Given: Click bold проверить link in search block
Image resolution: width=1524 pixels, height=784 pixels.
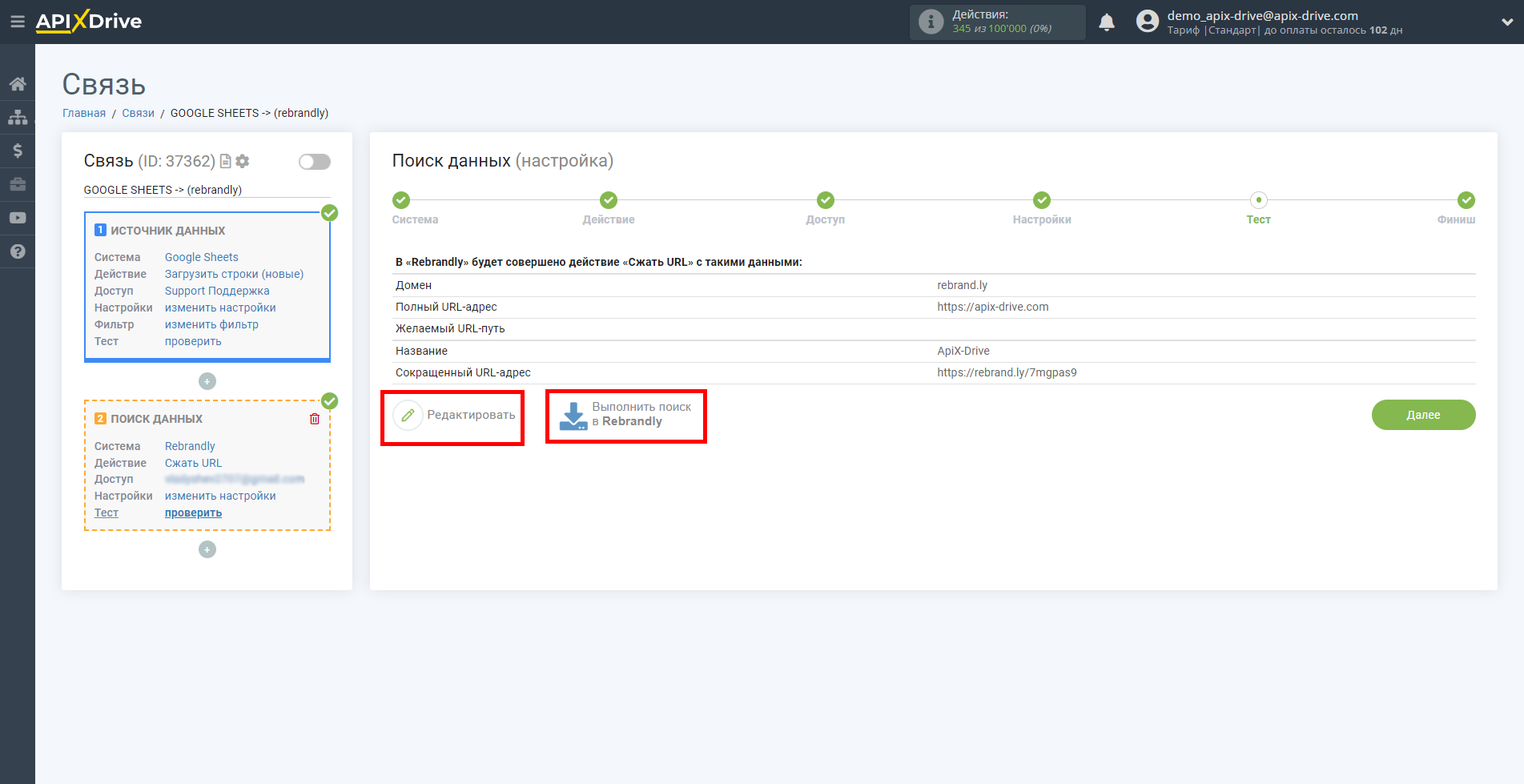Looking at the screenshot, I should [193, 513].
